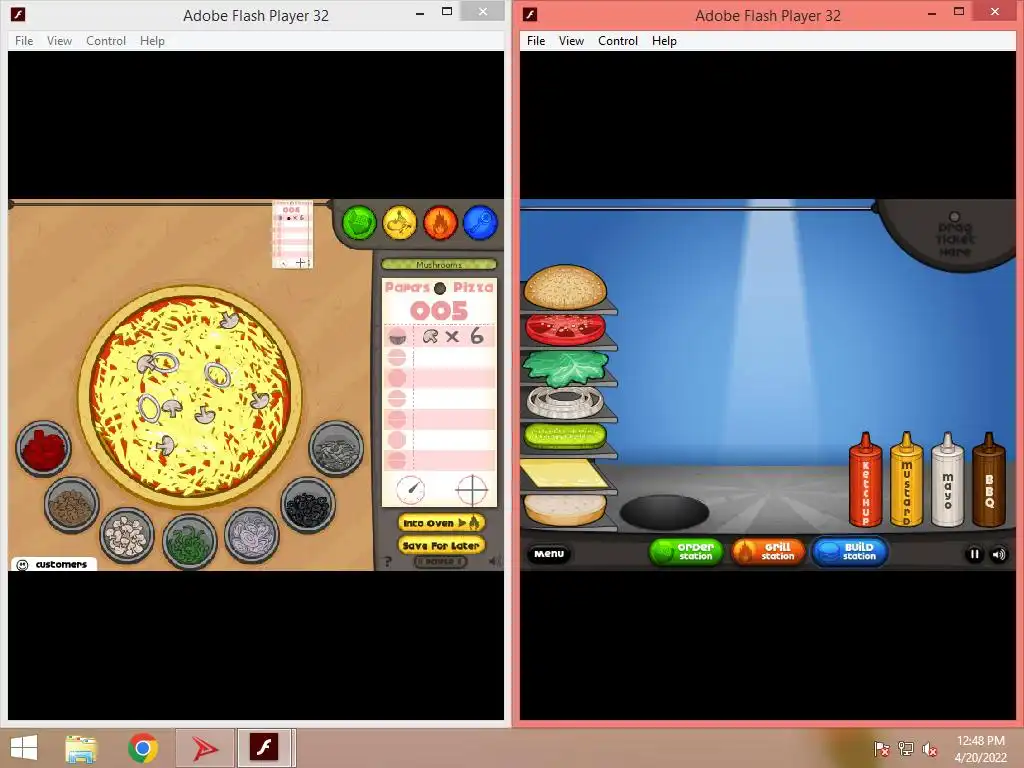Select the top bun from burger bins
Image resolution: width=1024 pixels, height=768 pixels.
(566, 287)
